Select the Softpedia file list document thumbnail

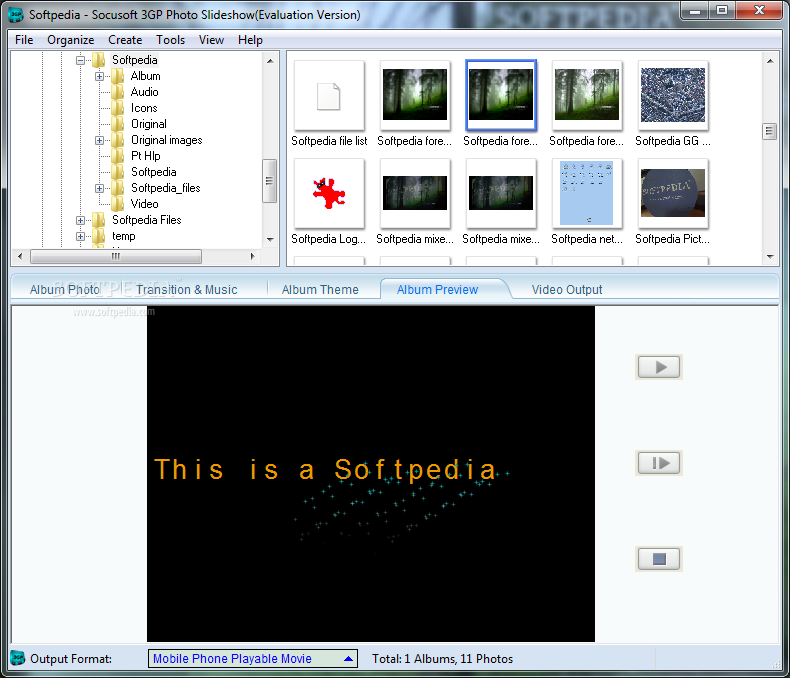[x=329, y=96]
